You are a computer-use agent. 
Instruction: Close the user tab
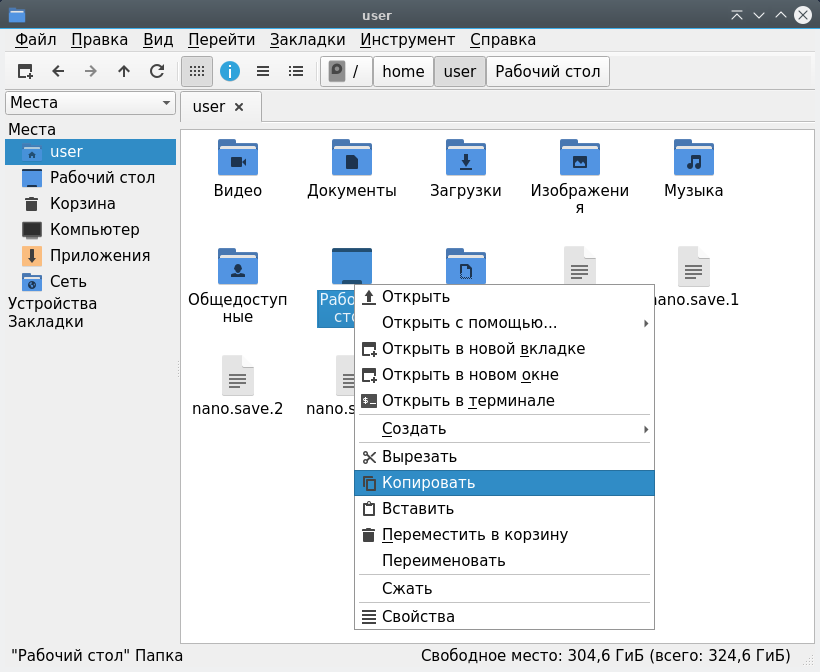pyautogui.click(x=239, y=107)
